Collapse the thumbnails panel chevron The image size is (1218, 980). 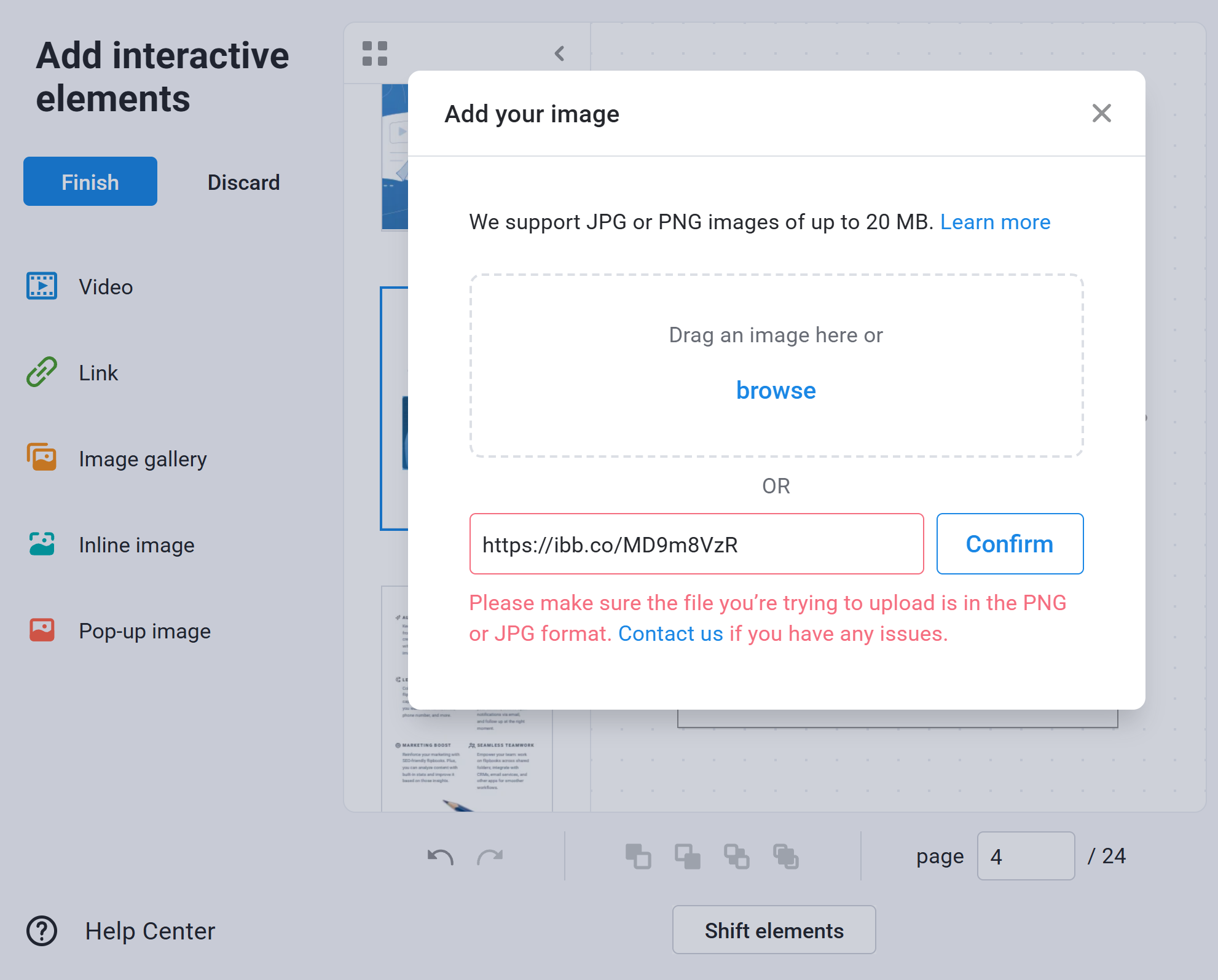coord(559,53)
